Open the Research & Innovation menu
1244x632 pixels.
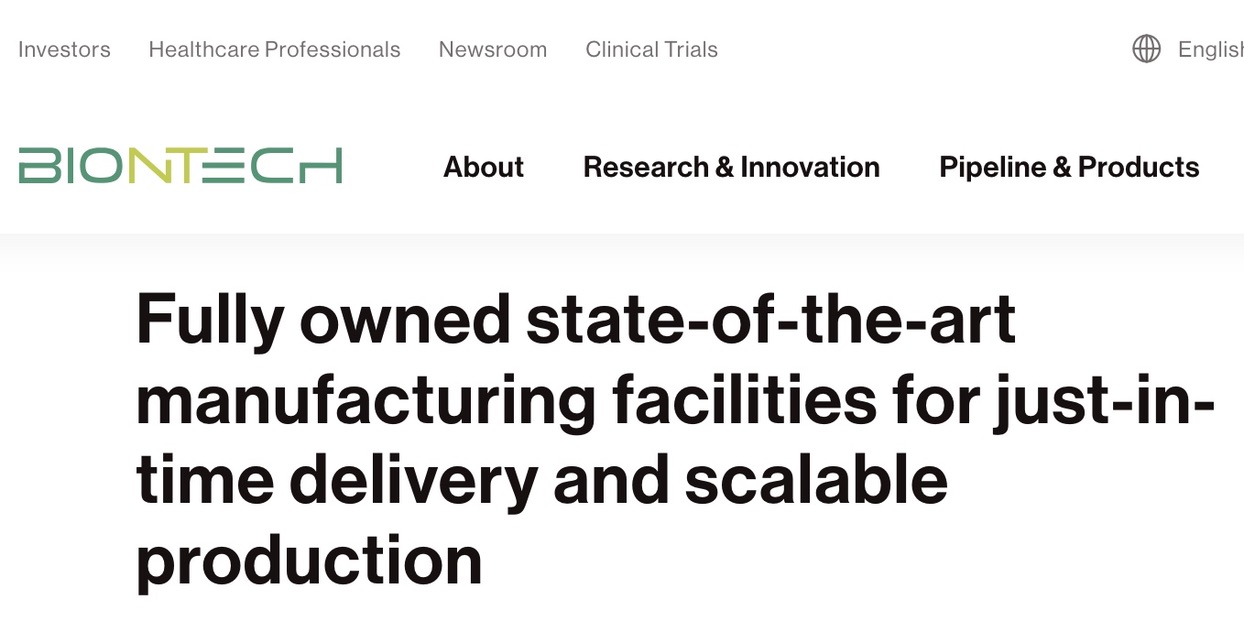coord(731,167)
